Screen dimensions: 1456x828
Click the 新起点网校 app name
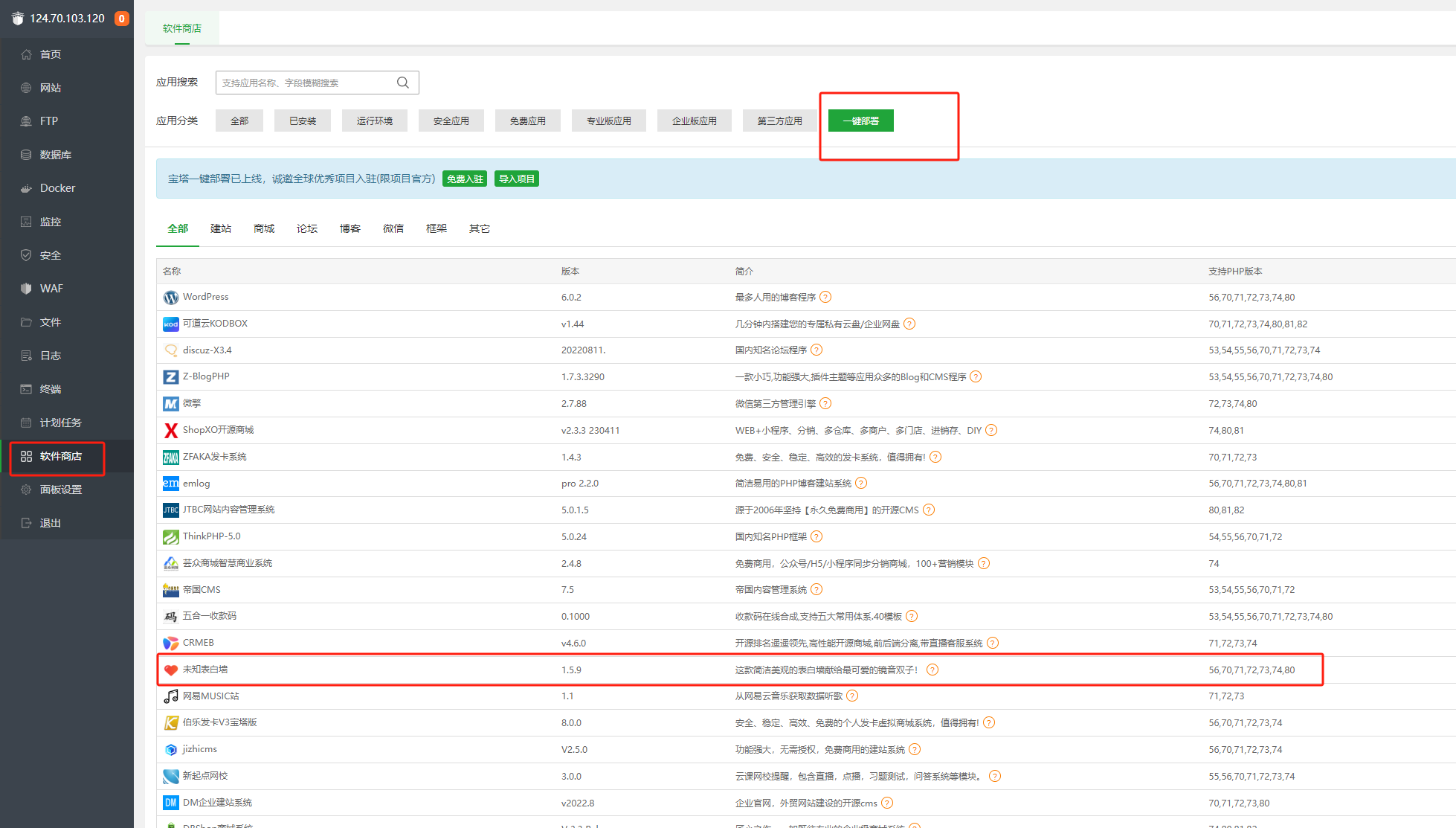[x=205, y=776]
